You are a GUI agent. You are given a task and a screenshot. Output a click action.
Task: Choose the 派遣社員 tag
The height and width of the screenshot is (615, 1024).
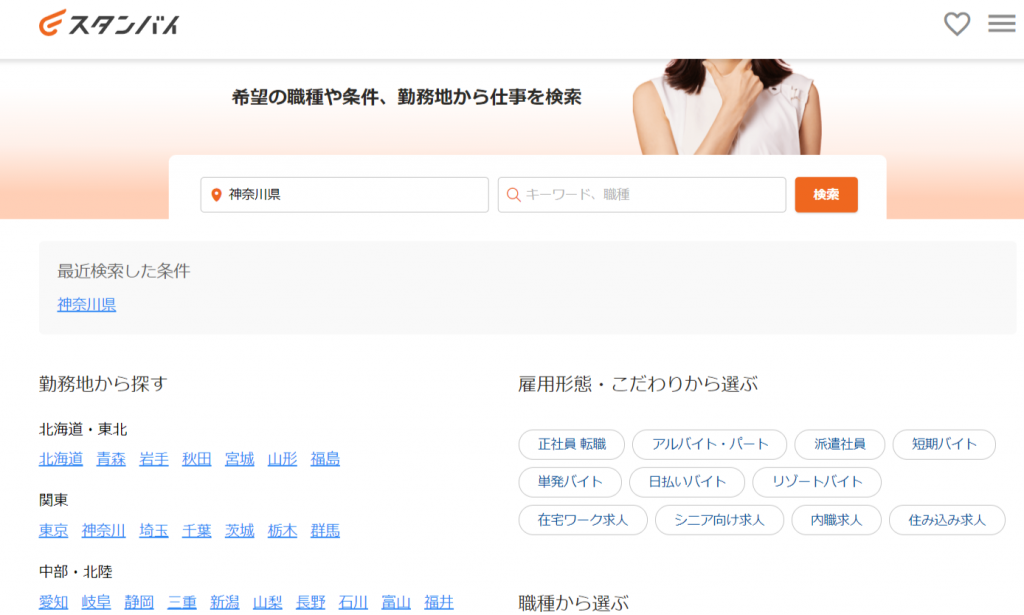pos(840,445)
